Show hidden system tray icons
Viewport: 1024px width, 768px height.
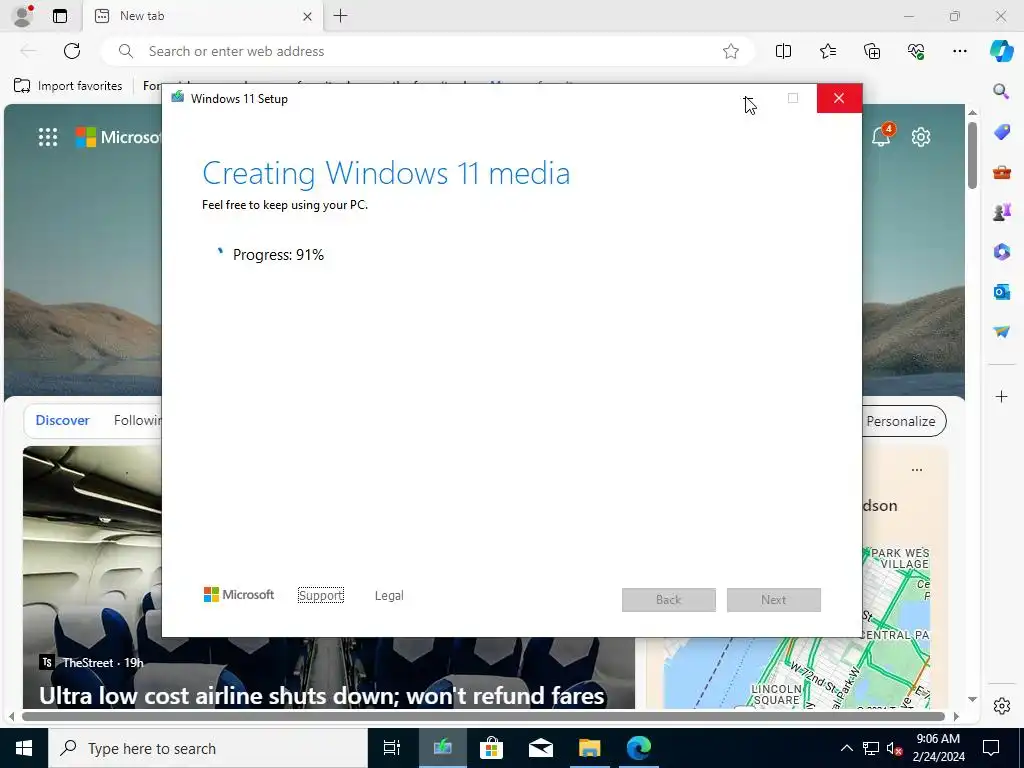tap(846, 748)
